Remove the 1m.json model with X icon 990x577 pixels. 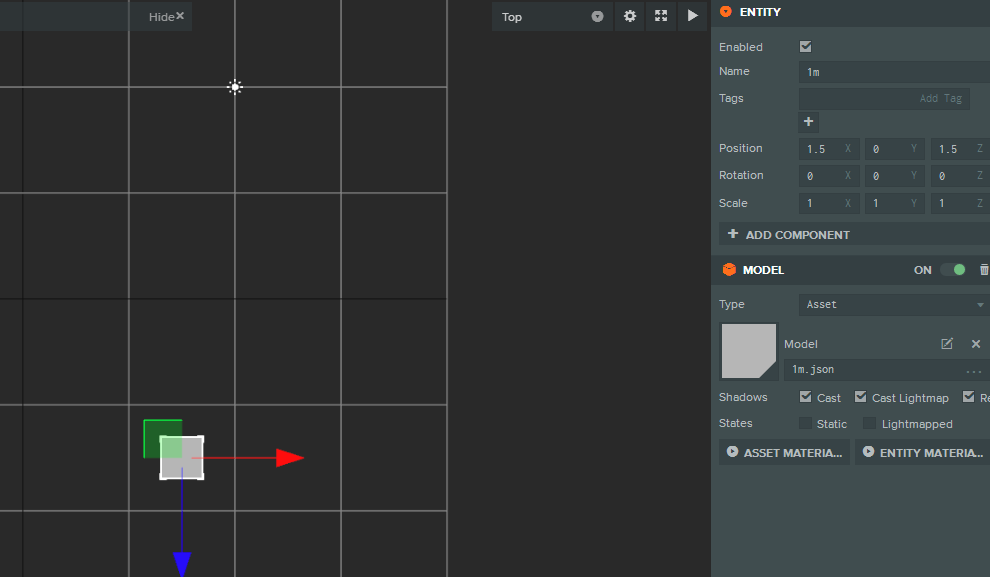[976, 344]
